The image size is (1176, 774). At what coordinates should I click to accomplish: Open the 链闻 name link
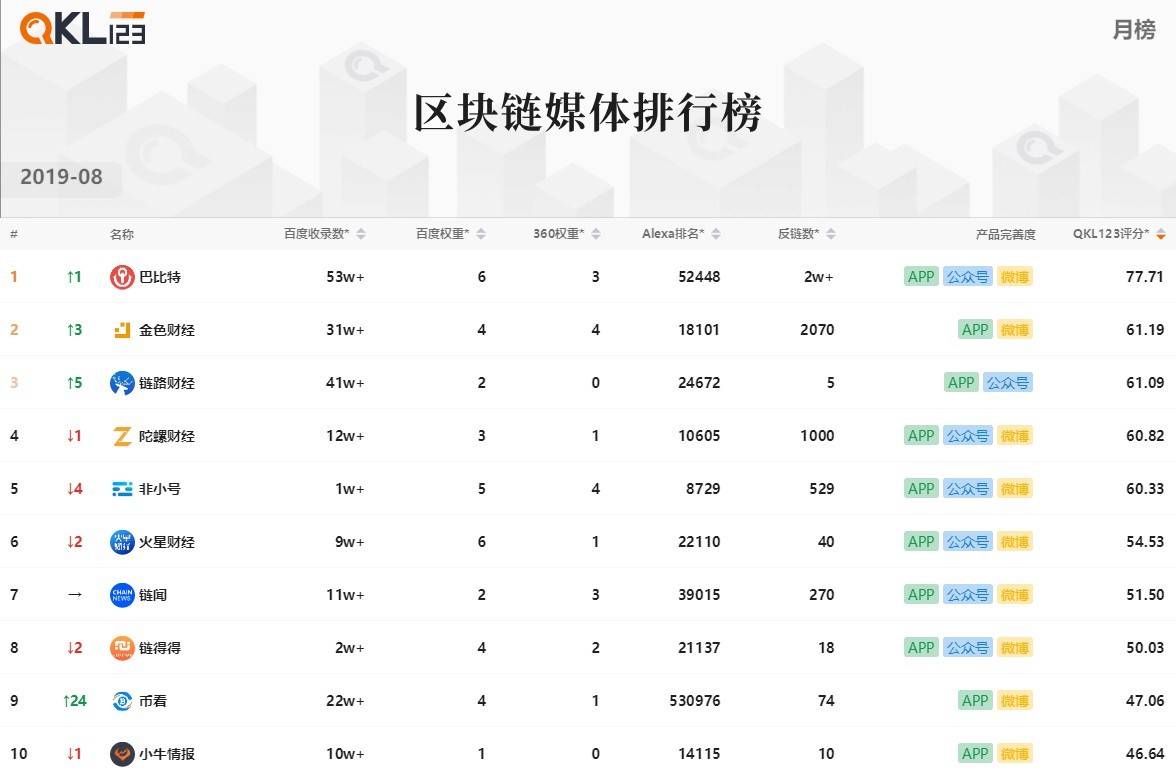coord(153,595)
